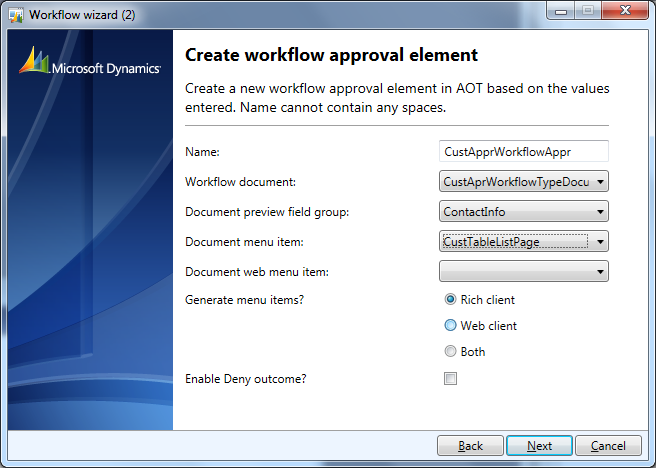Click the 'Document web menu item:' label
This screenshot has height=468, width=656.
257,272
